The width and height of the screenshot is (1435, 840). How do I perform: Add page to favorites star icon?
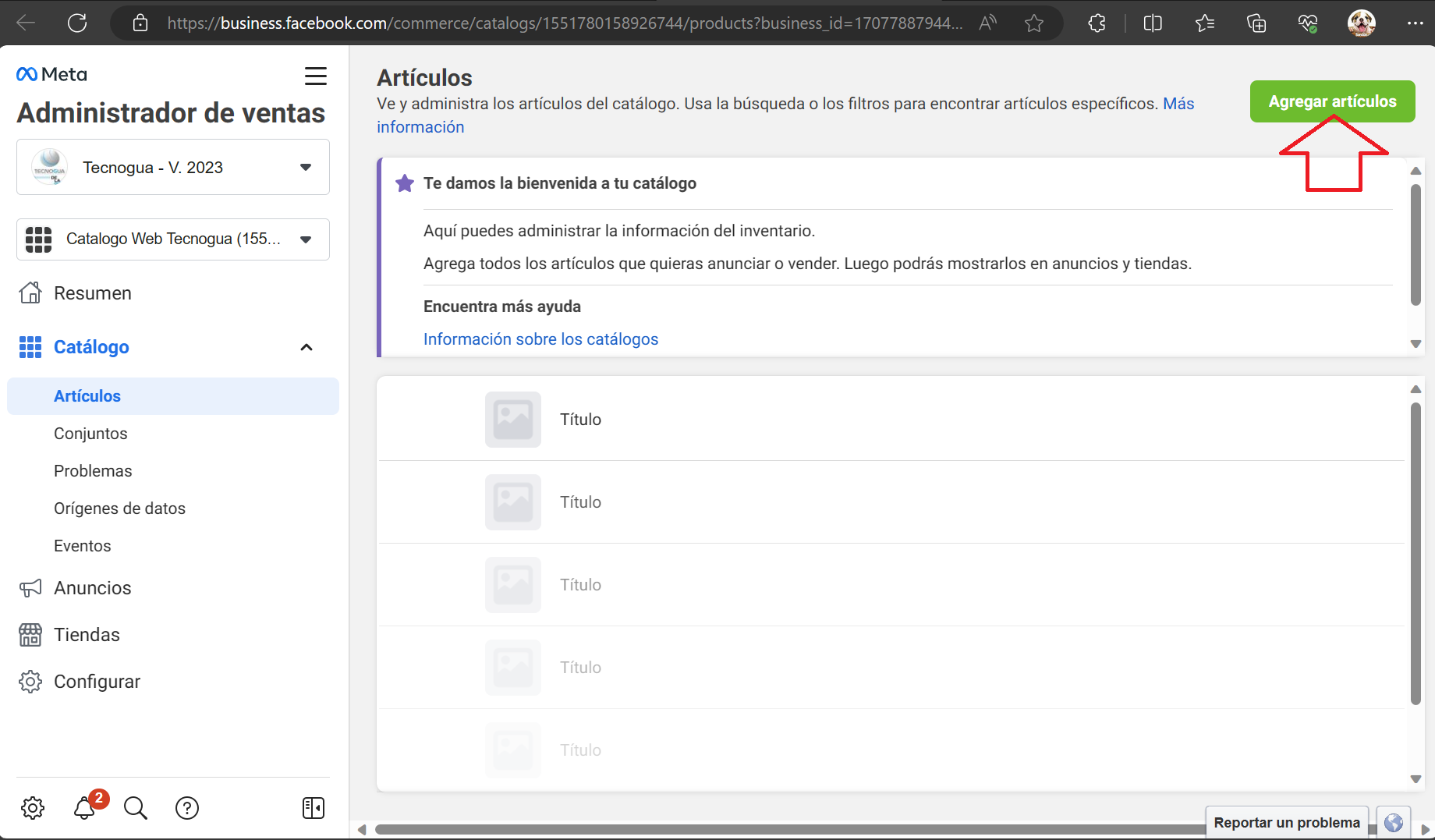pos(1034,23)
